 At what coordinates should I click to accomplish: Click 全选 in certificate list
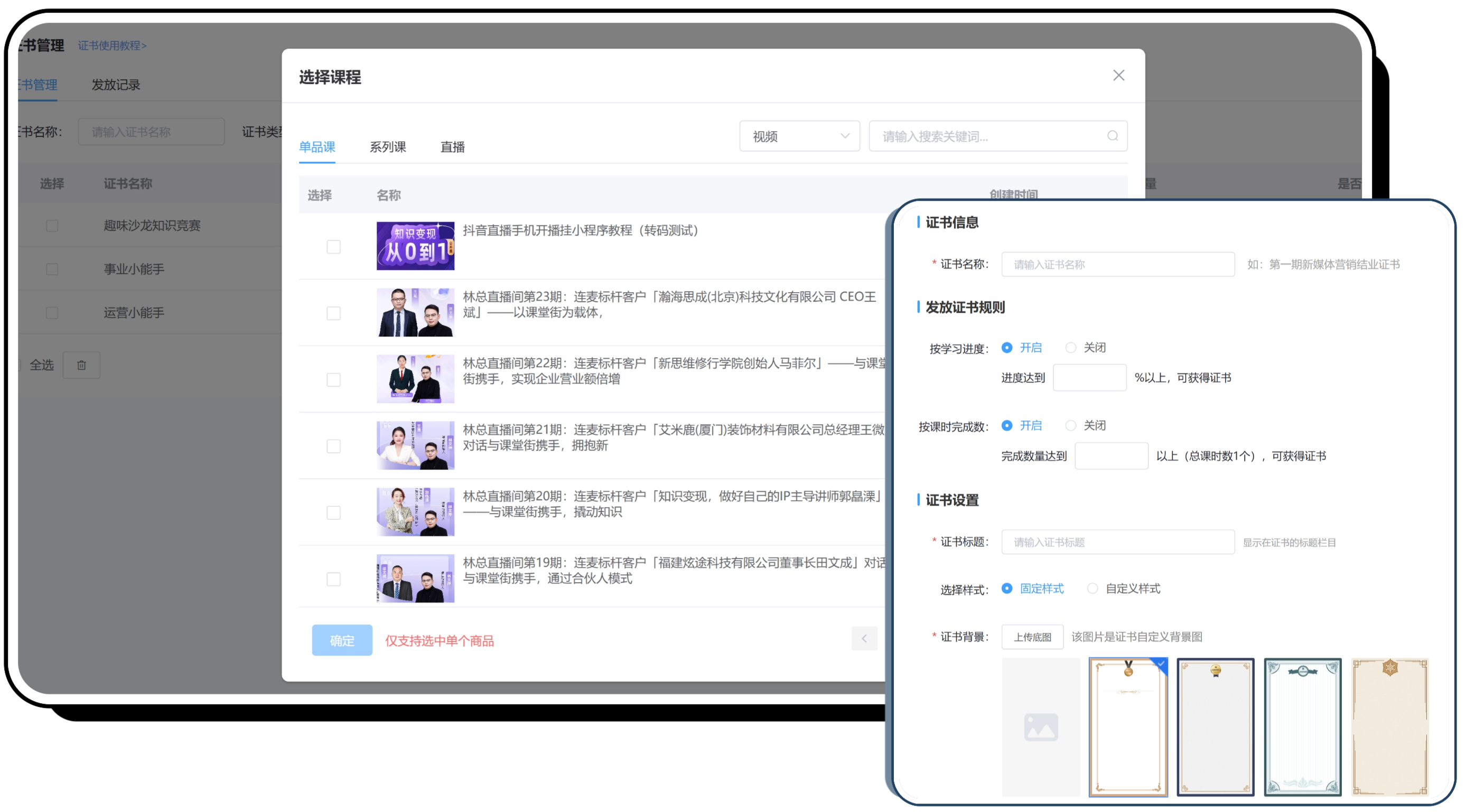tap(42, 365)
